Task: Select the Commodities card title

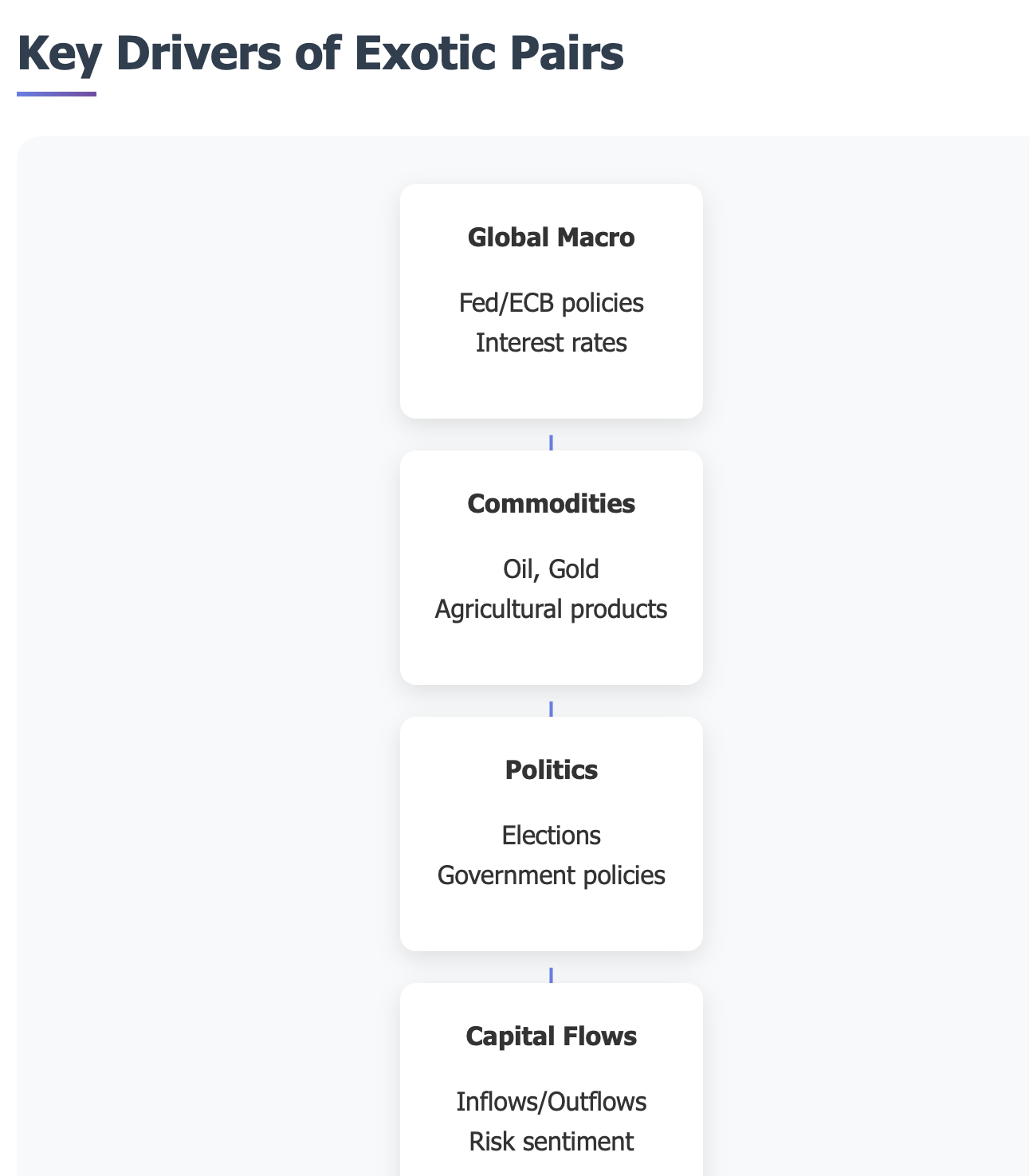Action: click(552, 504)
